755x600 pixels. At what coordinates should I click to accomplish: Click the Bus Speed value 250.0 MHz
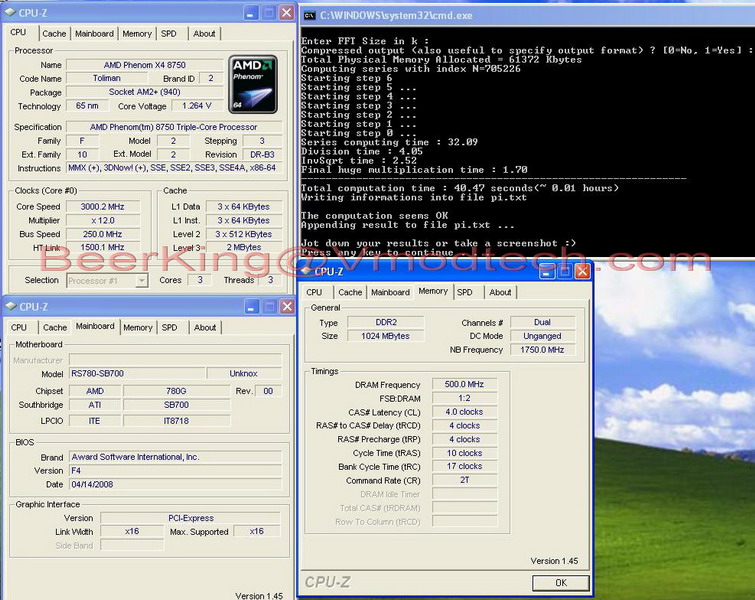[x=103, y=234]
